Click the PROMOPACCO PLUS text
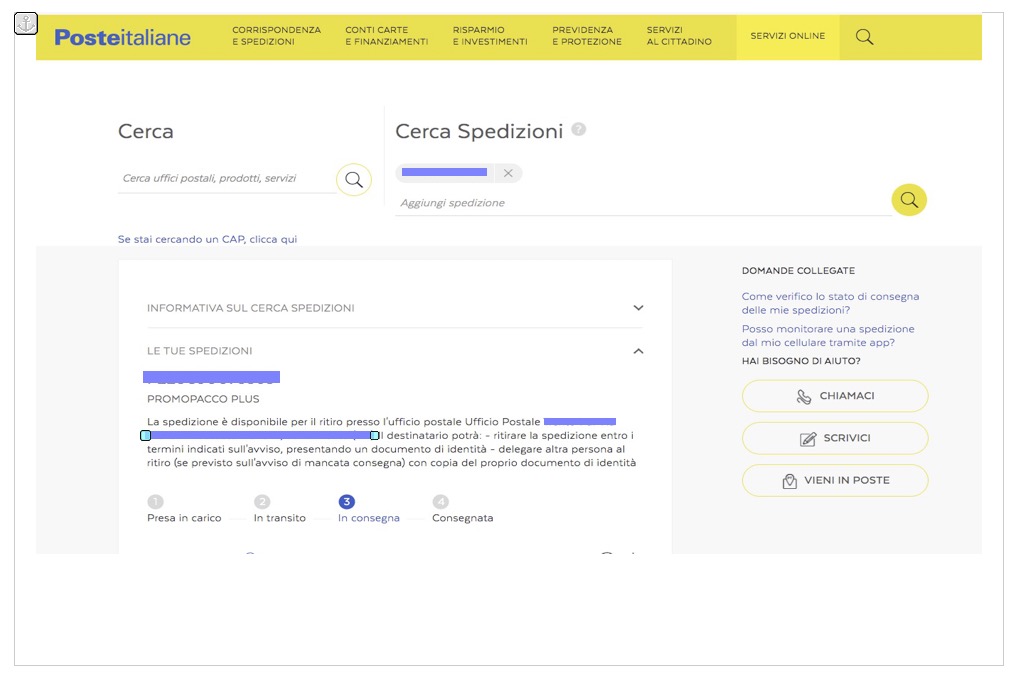Screen dimensions: 1028x679 coord(203,398)
